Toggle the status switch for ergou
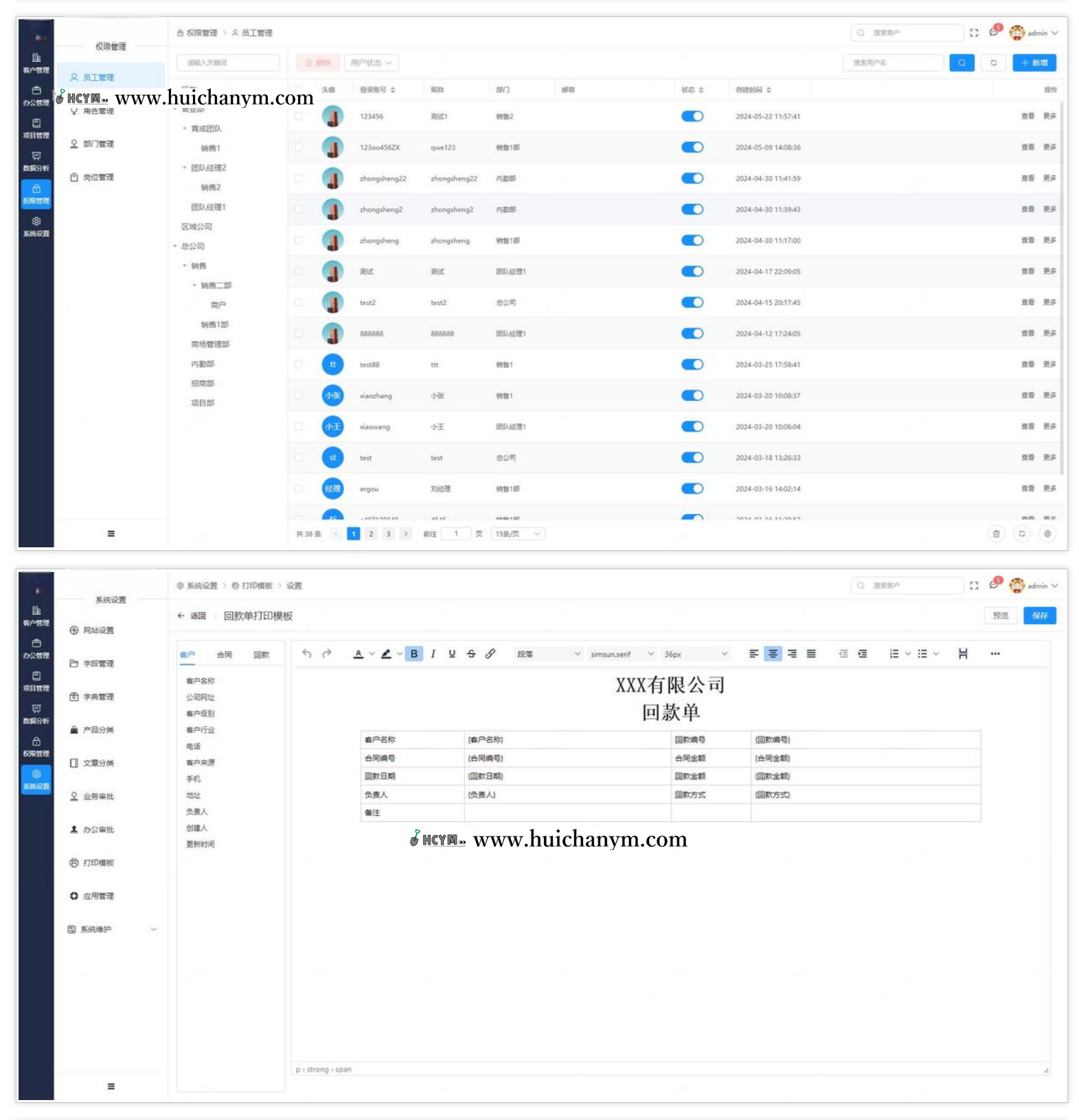Screen dimensions: 1079x1120 click(692, 488)
